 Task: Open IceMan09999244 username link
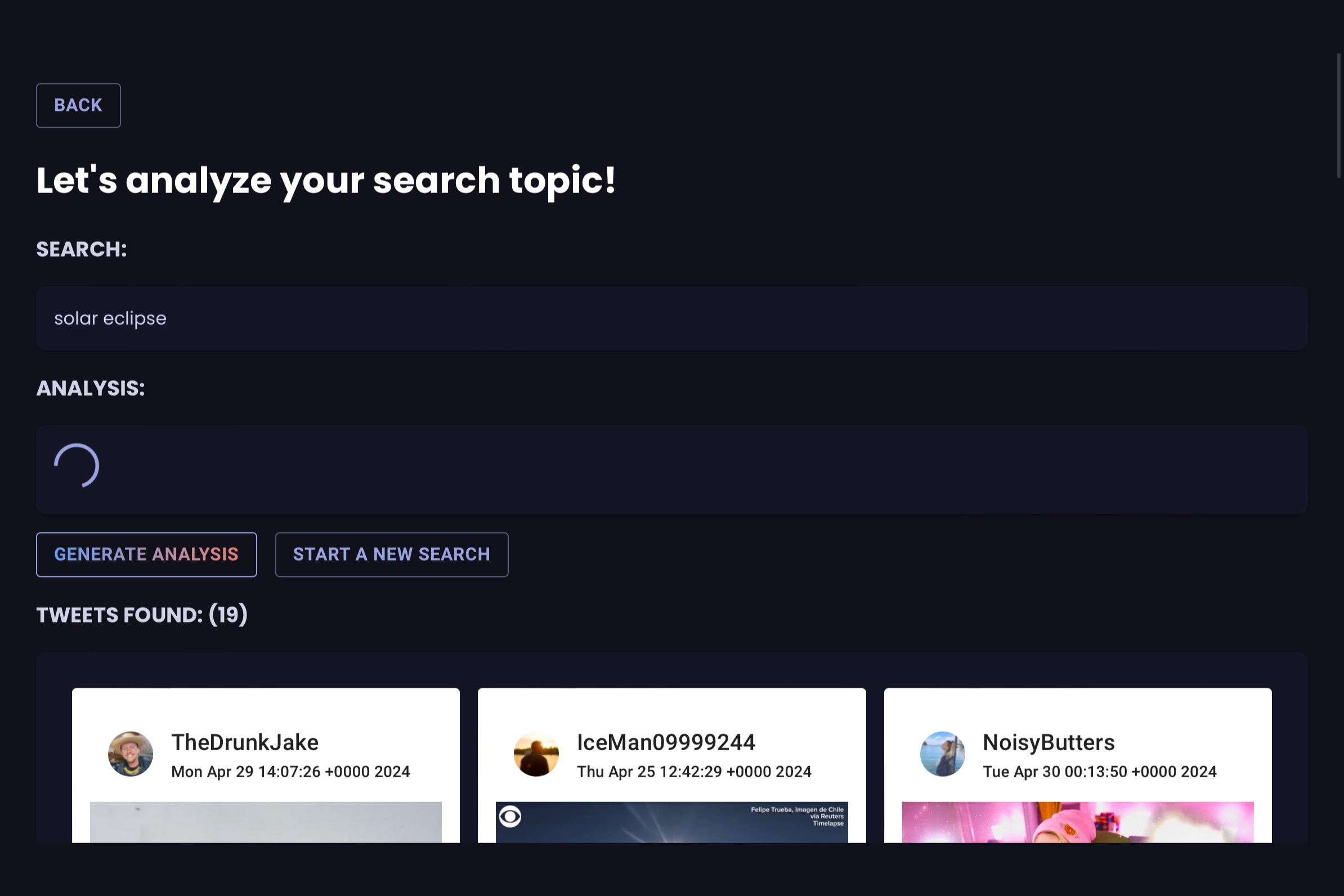click(666, 742)
